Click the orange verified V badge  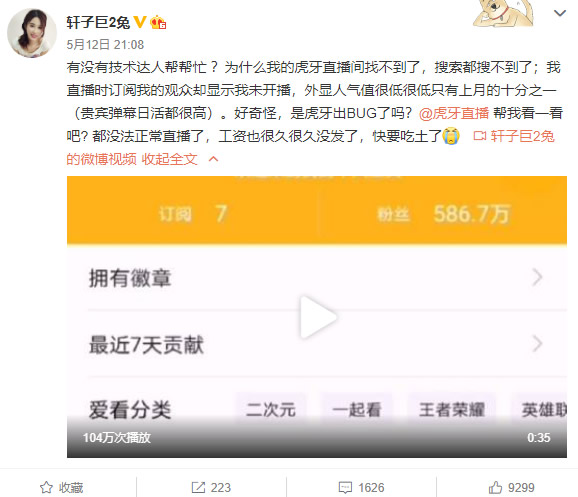140,22
